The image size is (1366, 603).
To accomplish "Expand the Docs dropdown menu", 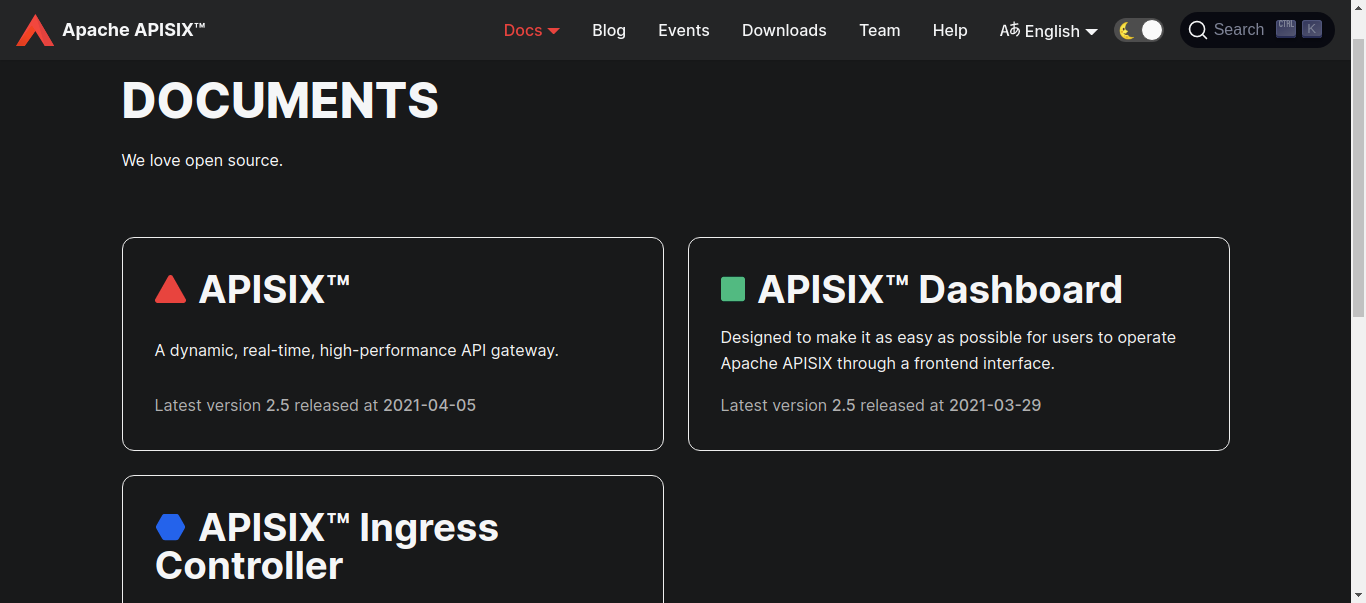I will click(532, 30).
